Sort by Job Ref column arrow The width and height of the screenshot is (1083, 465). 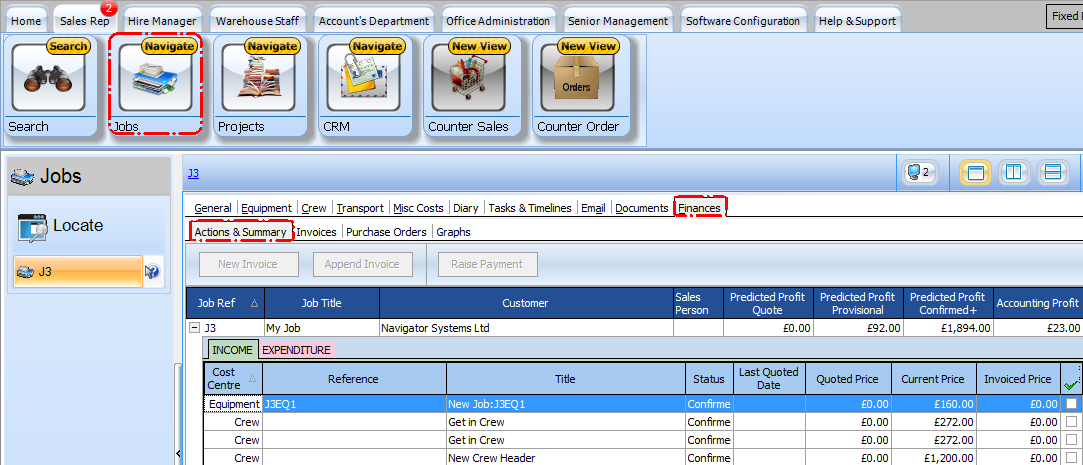253,303
